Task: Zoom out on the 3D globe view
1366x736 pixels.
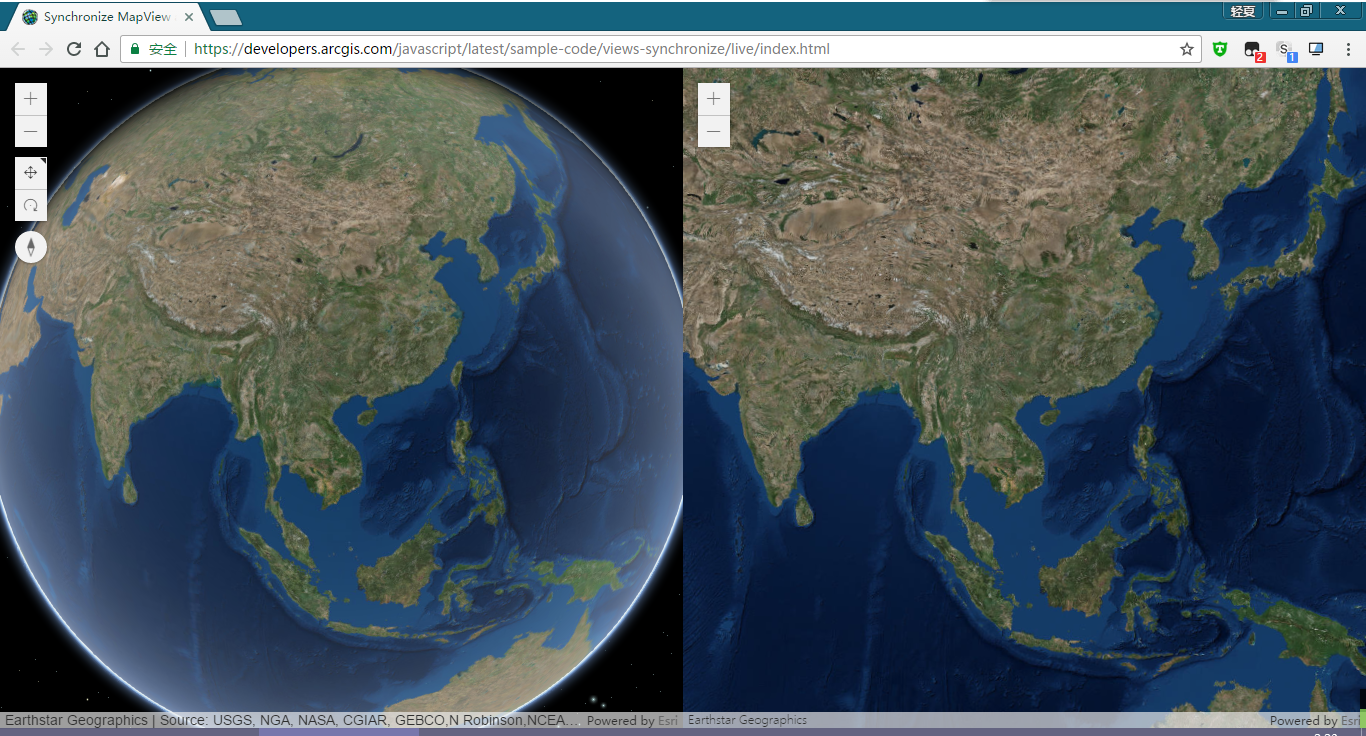Action: (31, 132)
